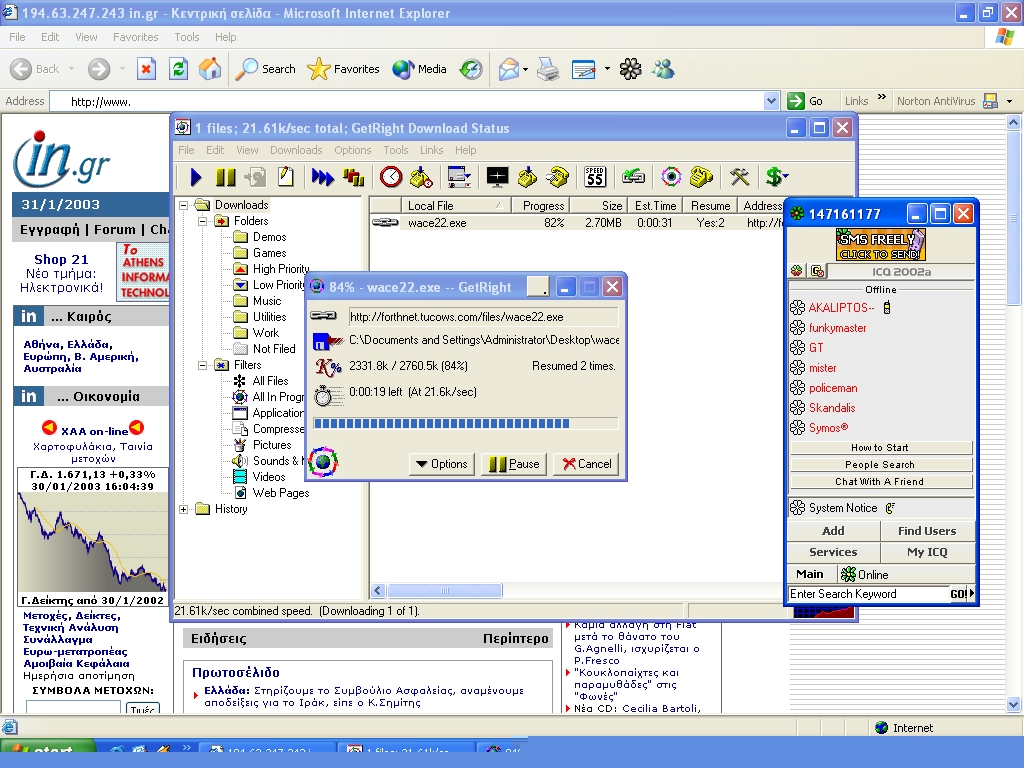
Task: Click the Speed 55 limit icon
Action: click(595, 177)
